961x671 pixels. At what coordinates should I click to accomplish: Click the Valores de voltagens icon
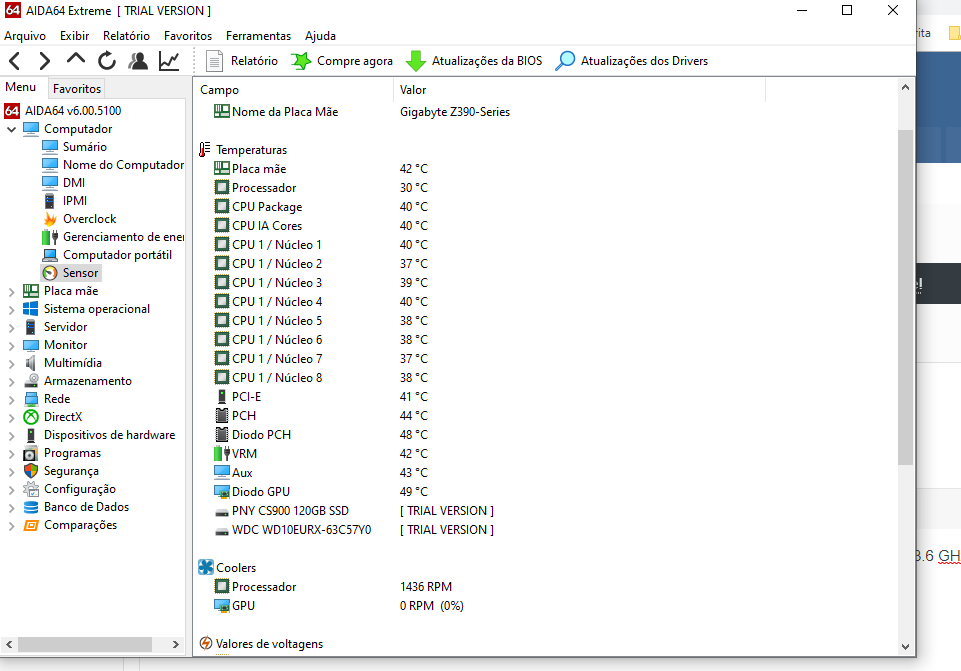206,643
